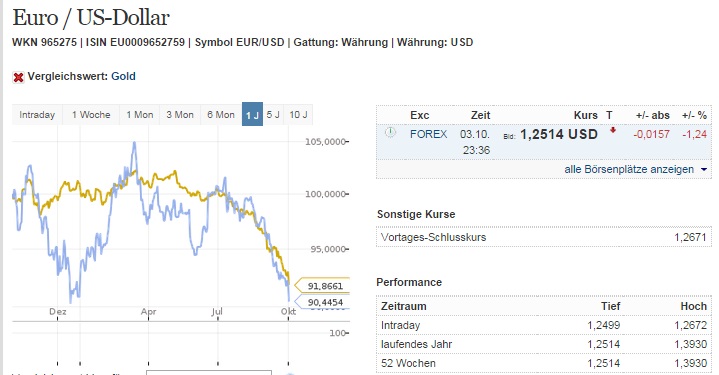Click the Okt marker on chart axis
The image size is (719, 375).
[288, 312]
